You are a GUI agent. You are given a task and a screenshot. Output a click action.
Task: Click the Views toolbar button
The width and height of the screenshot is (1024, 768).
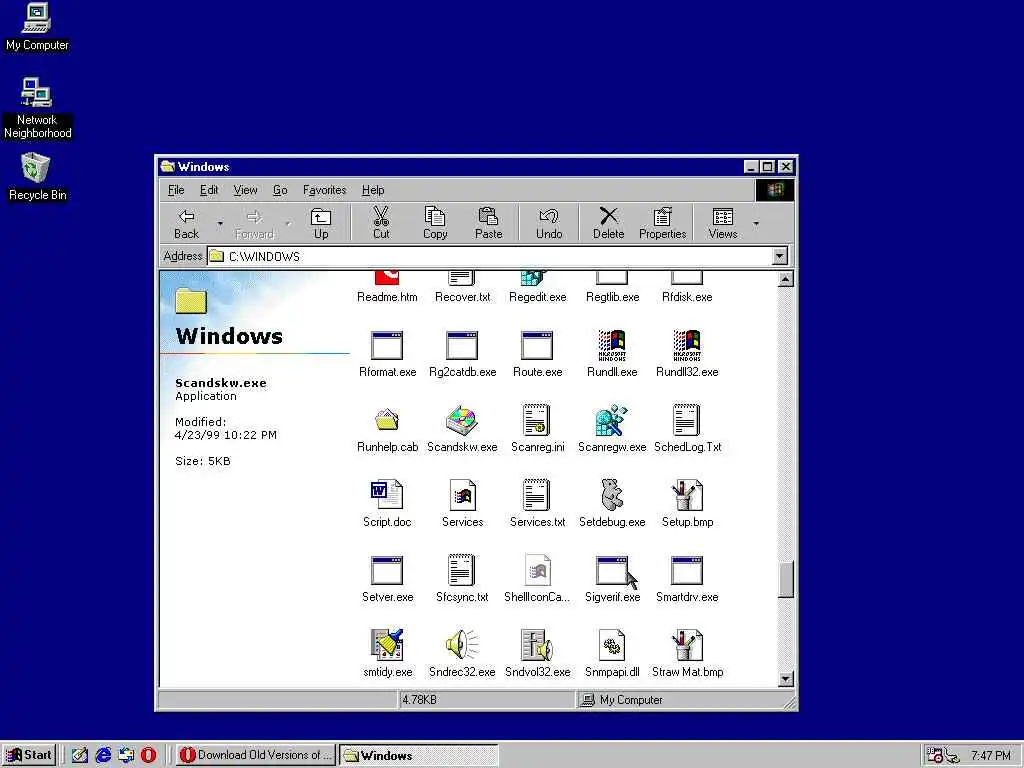(x=722, y=223)
